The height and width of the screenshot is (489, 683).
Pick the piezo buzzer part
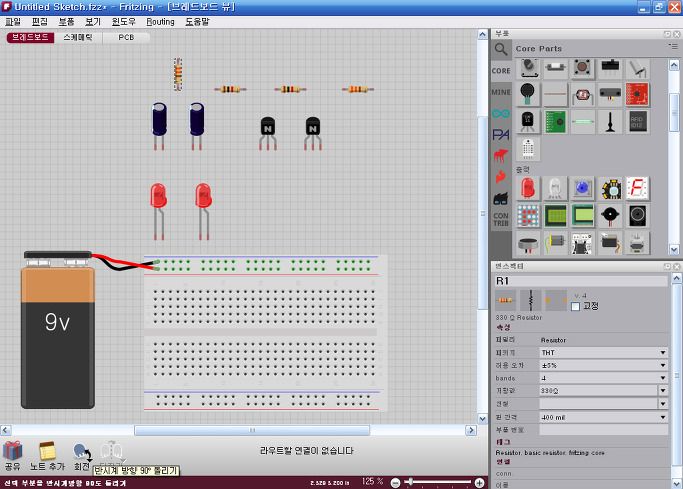(610, 216)
